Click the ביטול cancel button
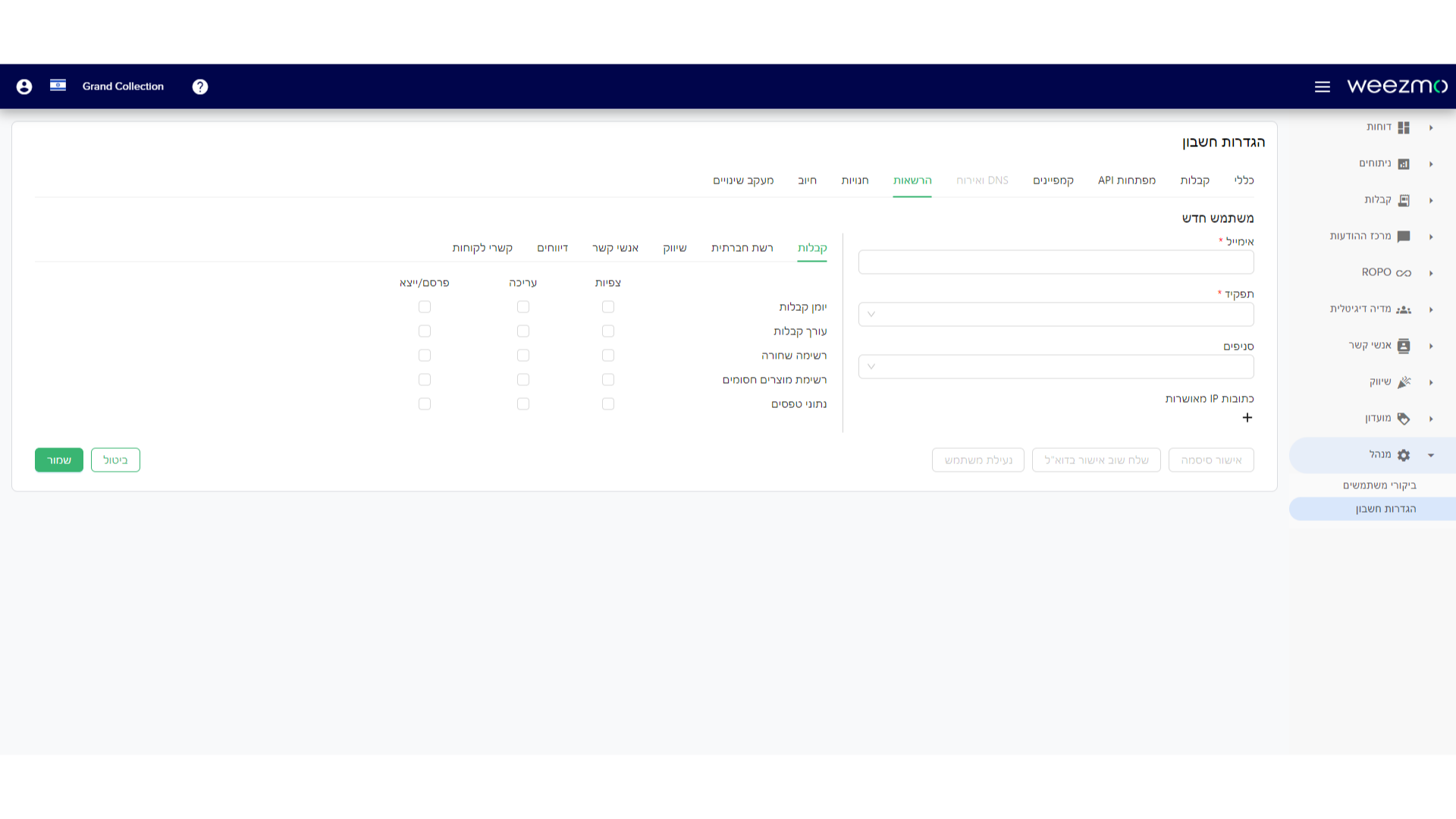This screenshot has height=819, width=1456. [115, 460]
